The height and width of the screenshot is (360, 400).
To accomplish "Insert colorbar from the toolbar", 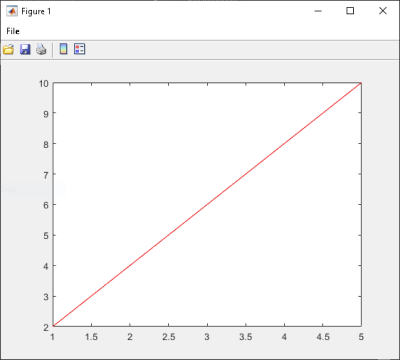I will click(x=63, y=49).
